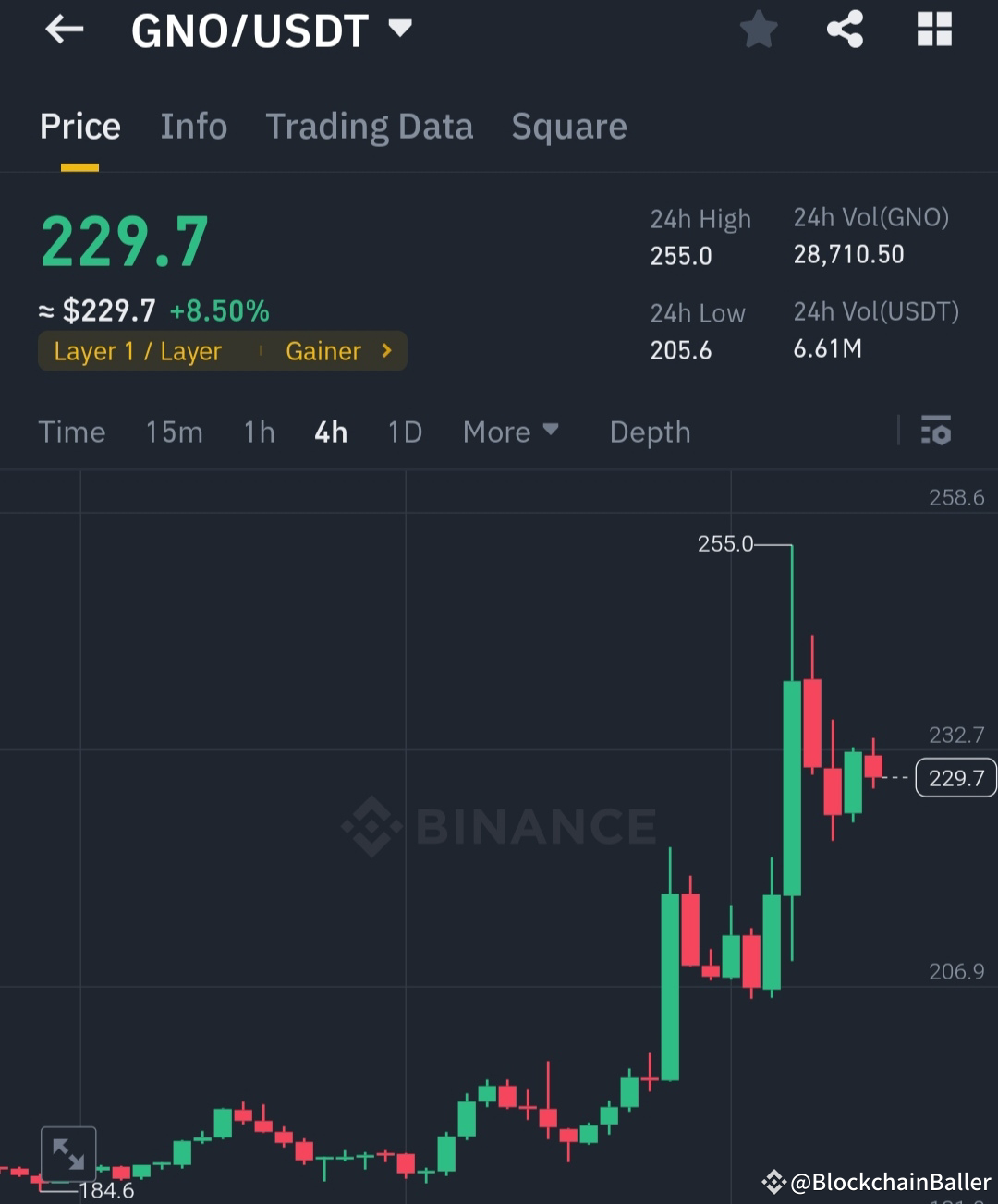Screen dimensions: 998x1204
Task: Tap the back arrow to exit chart
Action: click(x=63, y=29)
